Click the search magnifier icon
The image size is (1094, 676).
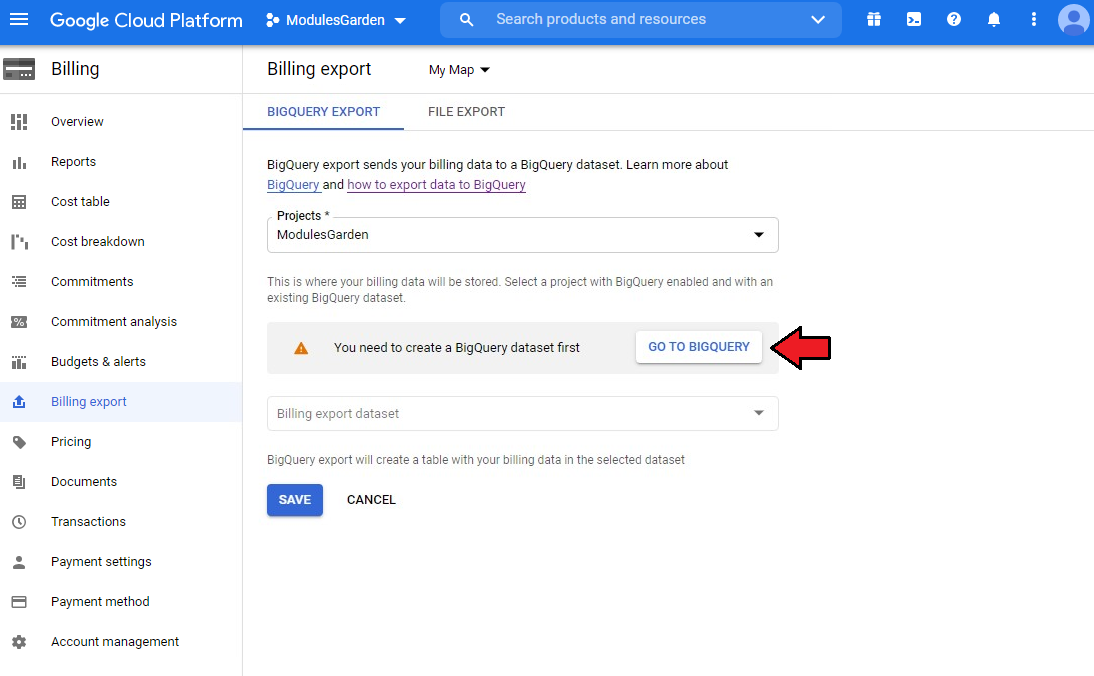pos(466,20)
